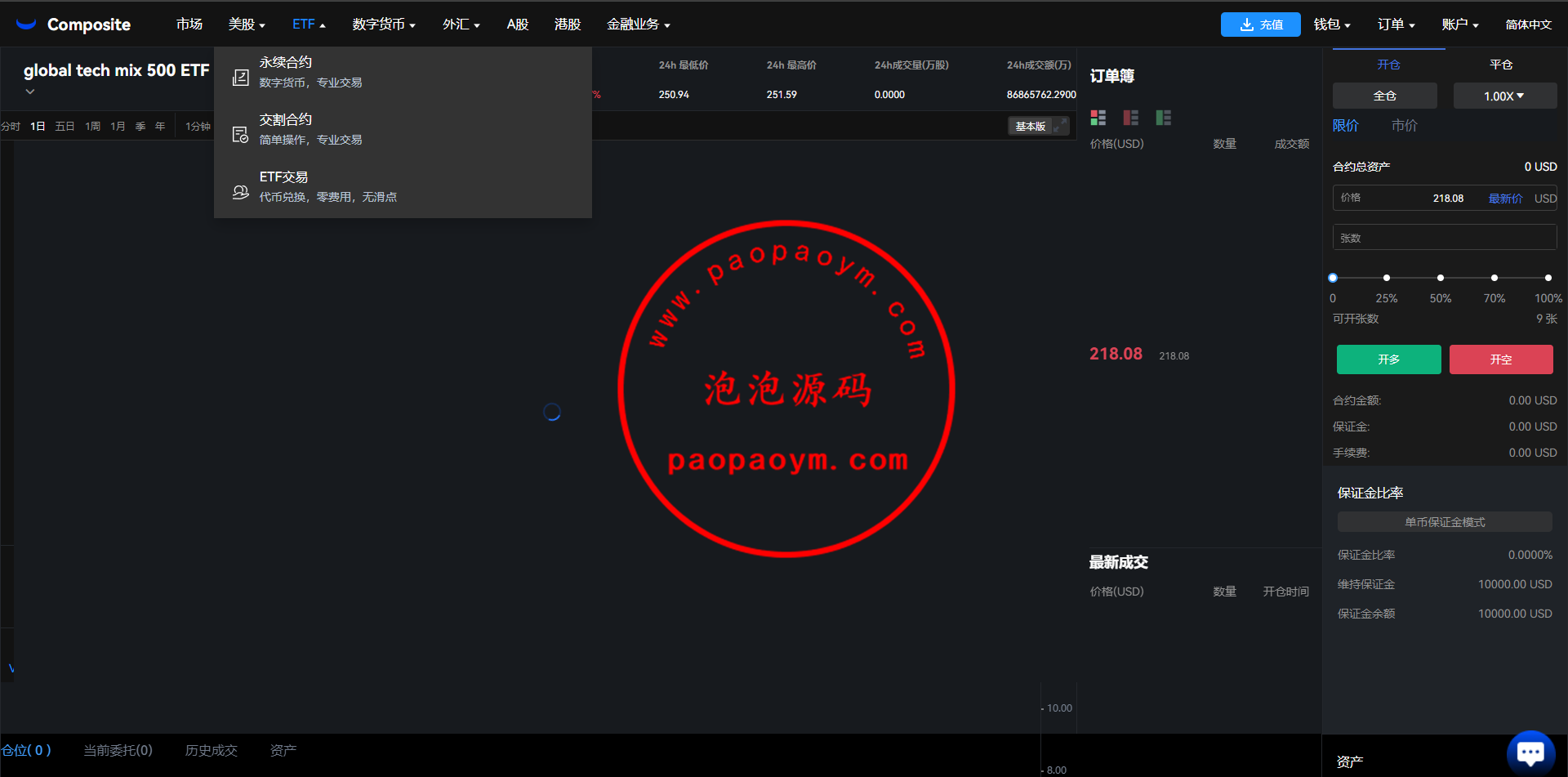Viewport: 1568px width, 777px height.
Task: Expand the global tech mix 500 ETF selector
Action: (30, 92)
